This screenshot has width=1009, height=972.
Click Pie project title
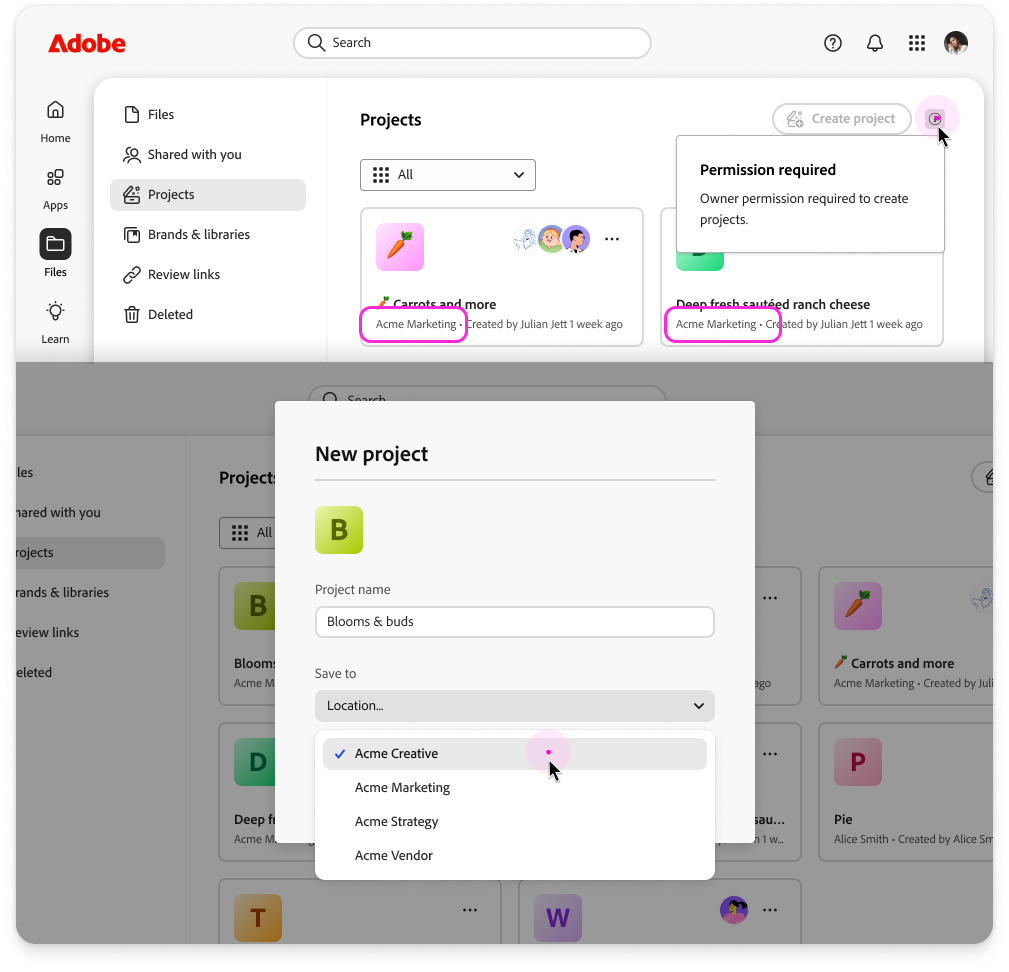coord(843,820)
